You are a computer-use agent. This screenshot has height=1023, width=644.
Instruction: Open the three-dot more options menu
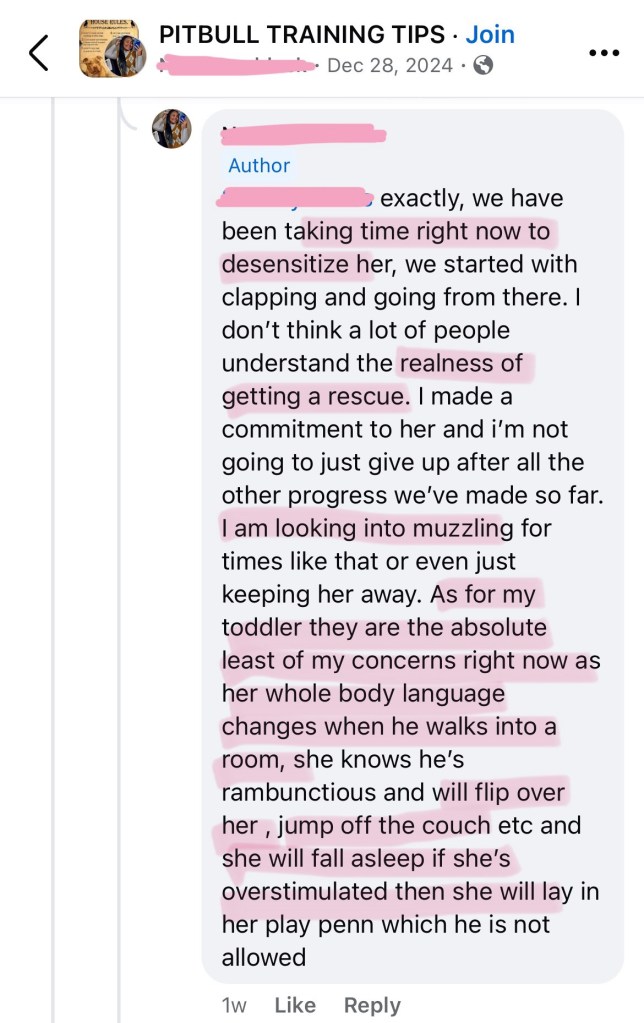(604, 53)
